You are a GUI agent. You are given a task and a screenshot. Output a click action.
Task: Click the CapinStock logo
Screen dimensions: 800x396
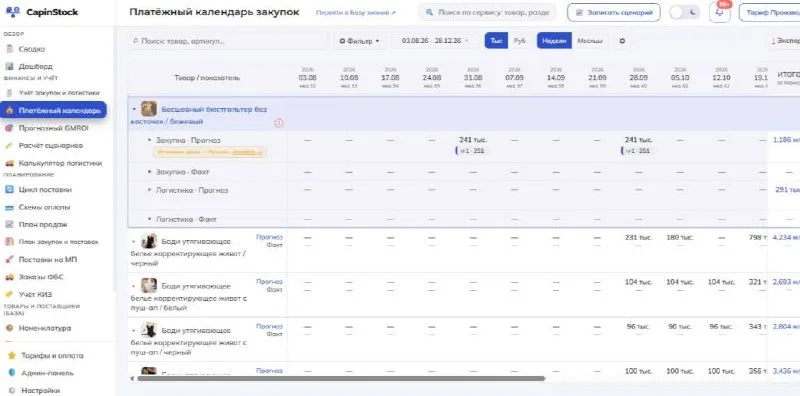click(42, 12)
